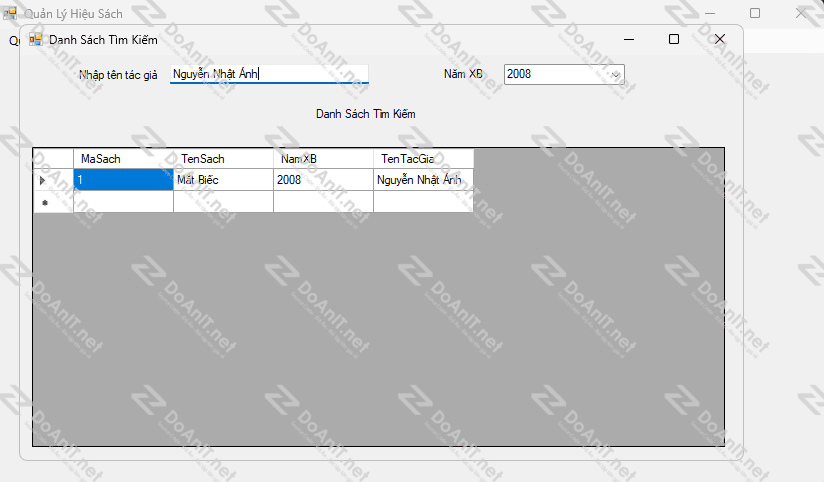Viewport: 824px width, 482px height.
Task: Open the Năm XB dropdown list
Action: tap(616, 74)
